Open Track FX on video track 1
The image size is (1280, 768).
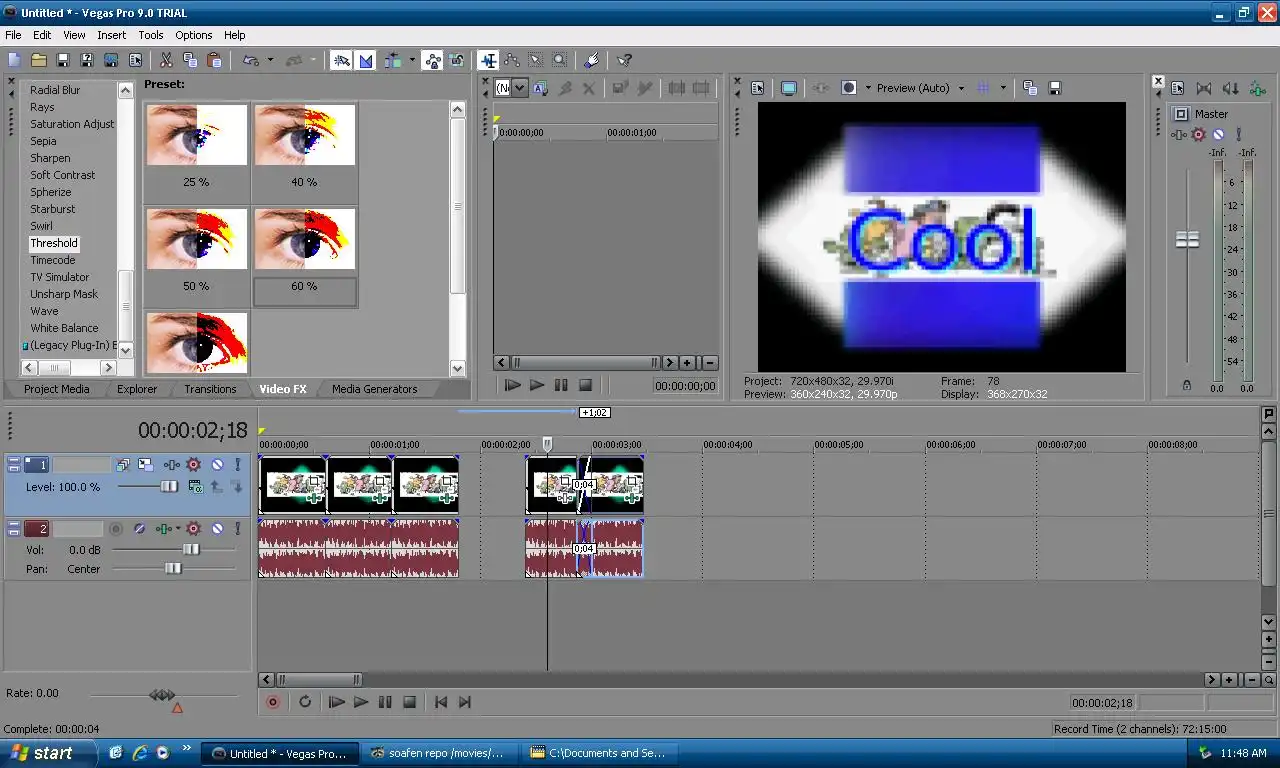(x=172, y=465)
